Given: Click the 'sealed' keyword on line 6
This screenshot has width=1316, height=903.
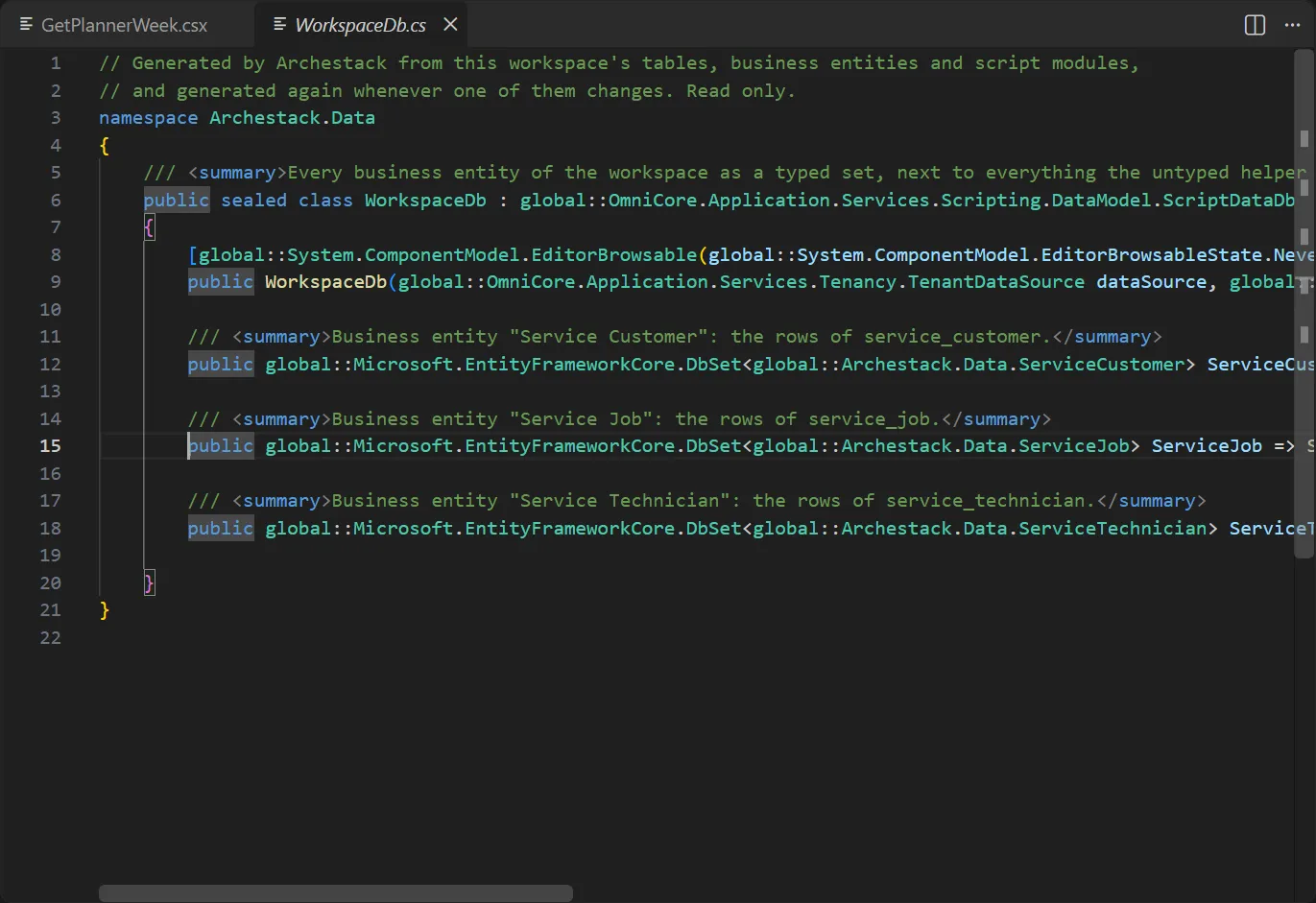Looking at the screenshot, I should tap(253, 201).
